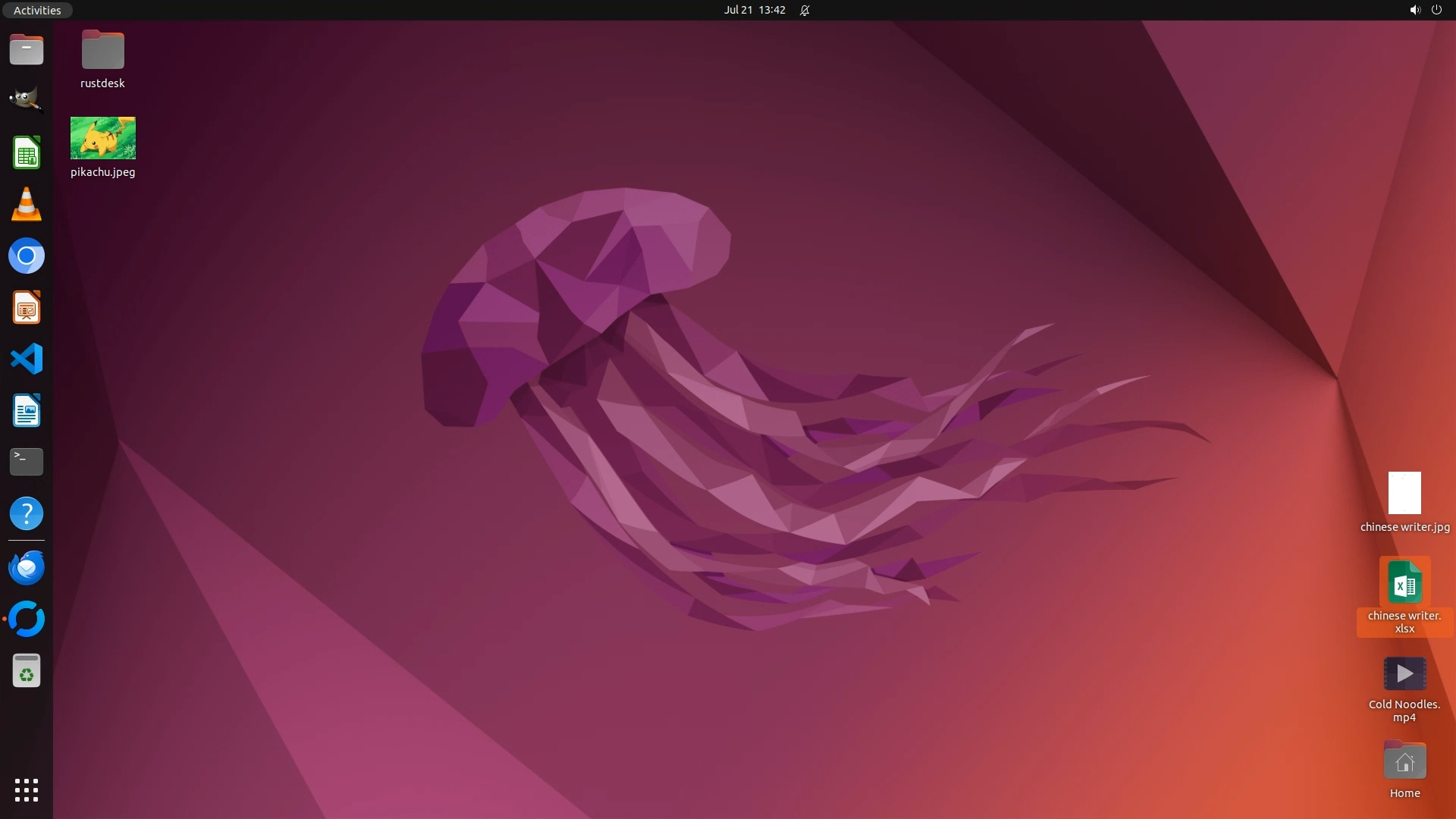
Task: Click the volume icon in top bar
Action: coord(1414,10)
